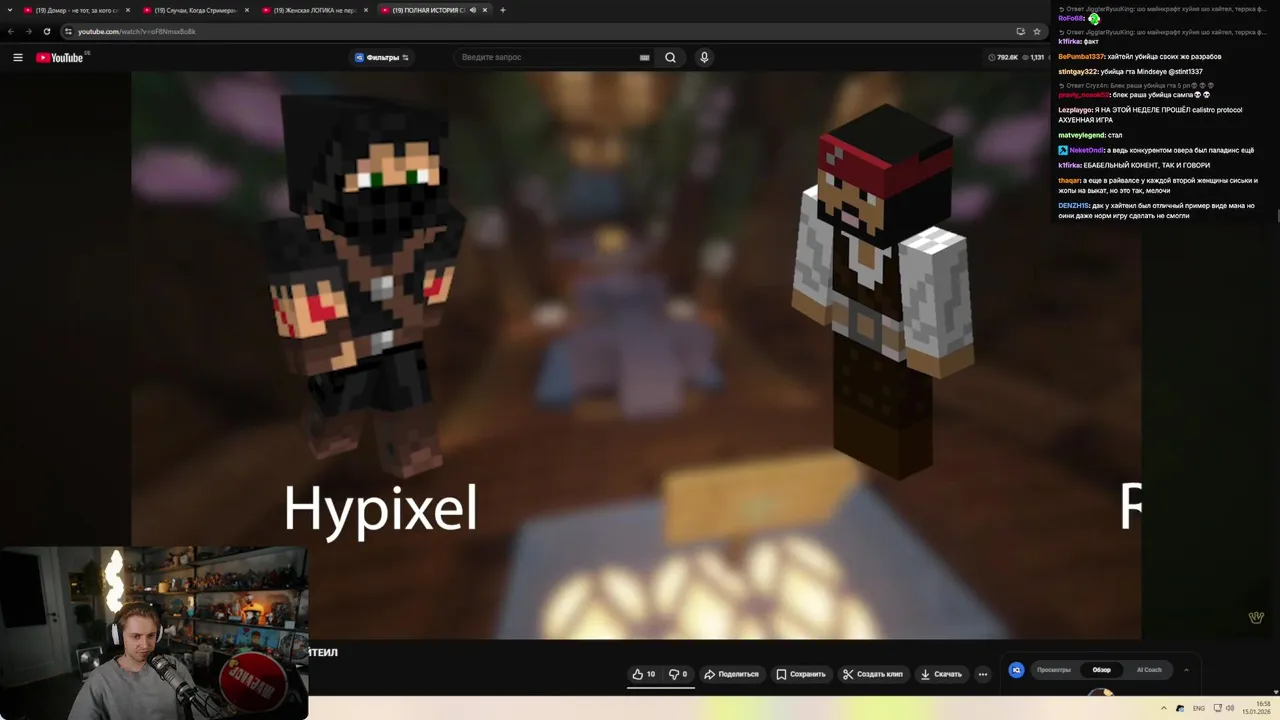
Task: Click the Создать клип button
Action: [872, 674]
